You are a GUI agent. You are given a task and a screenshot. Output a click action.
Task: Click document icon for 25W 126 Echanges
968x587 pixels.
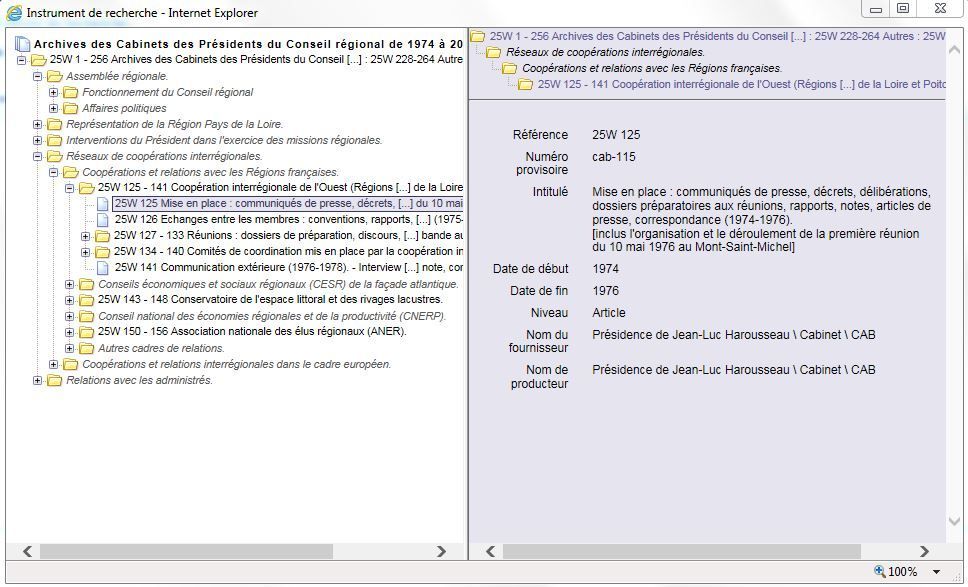102,219
